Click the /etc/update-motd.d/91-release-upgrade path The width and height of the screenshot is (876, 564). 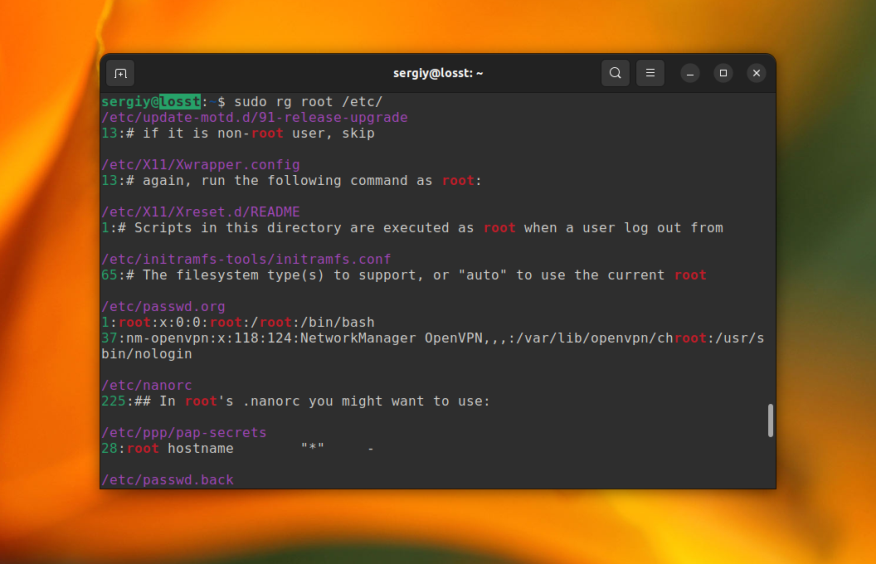pos(254,117)
